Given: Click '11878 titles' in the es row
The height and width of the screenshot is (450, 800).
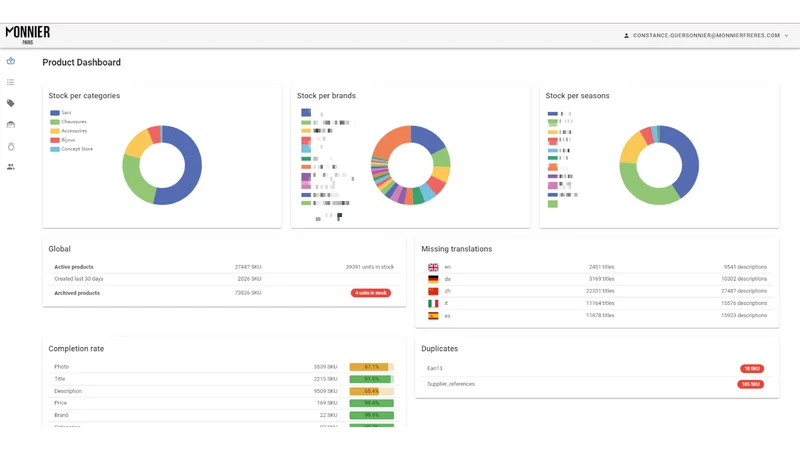Looking at the screenshot, I should [600, 316].
